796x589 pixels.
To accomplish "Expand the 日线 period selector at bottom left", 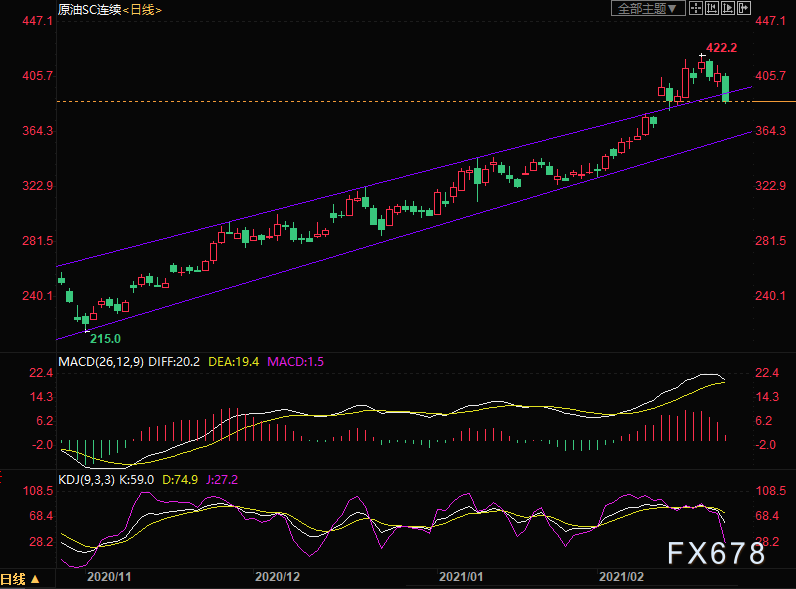I will click(21, 579).
